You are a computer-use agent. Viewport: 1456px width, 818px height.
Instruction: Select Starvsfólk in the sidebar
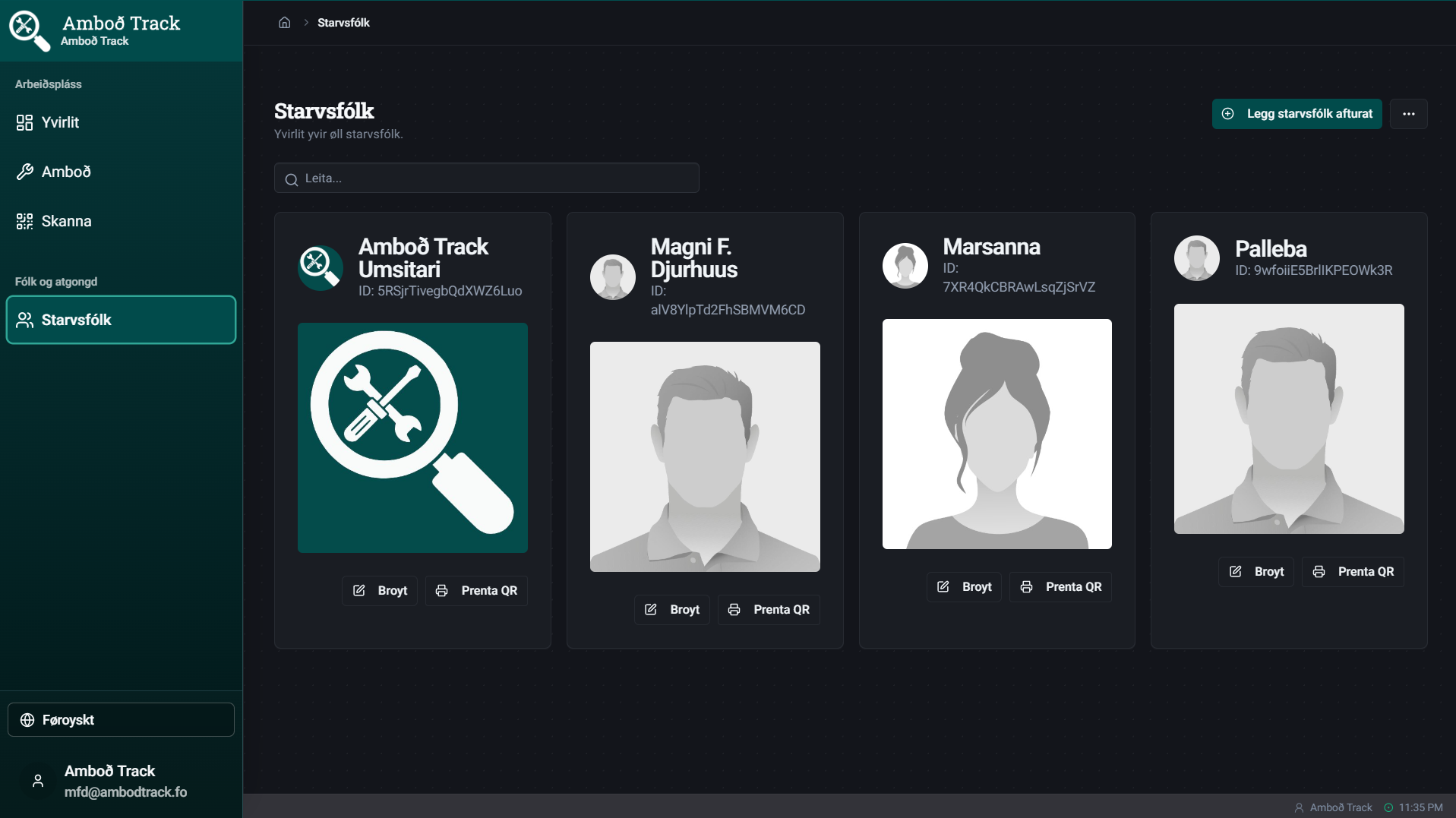point(121,320)
